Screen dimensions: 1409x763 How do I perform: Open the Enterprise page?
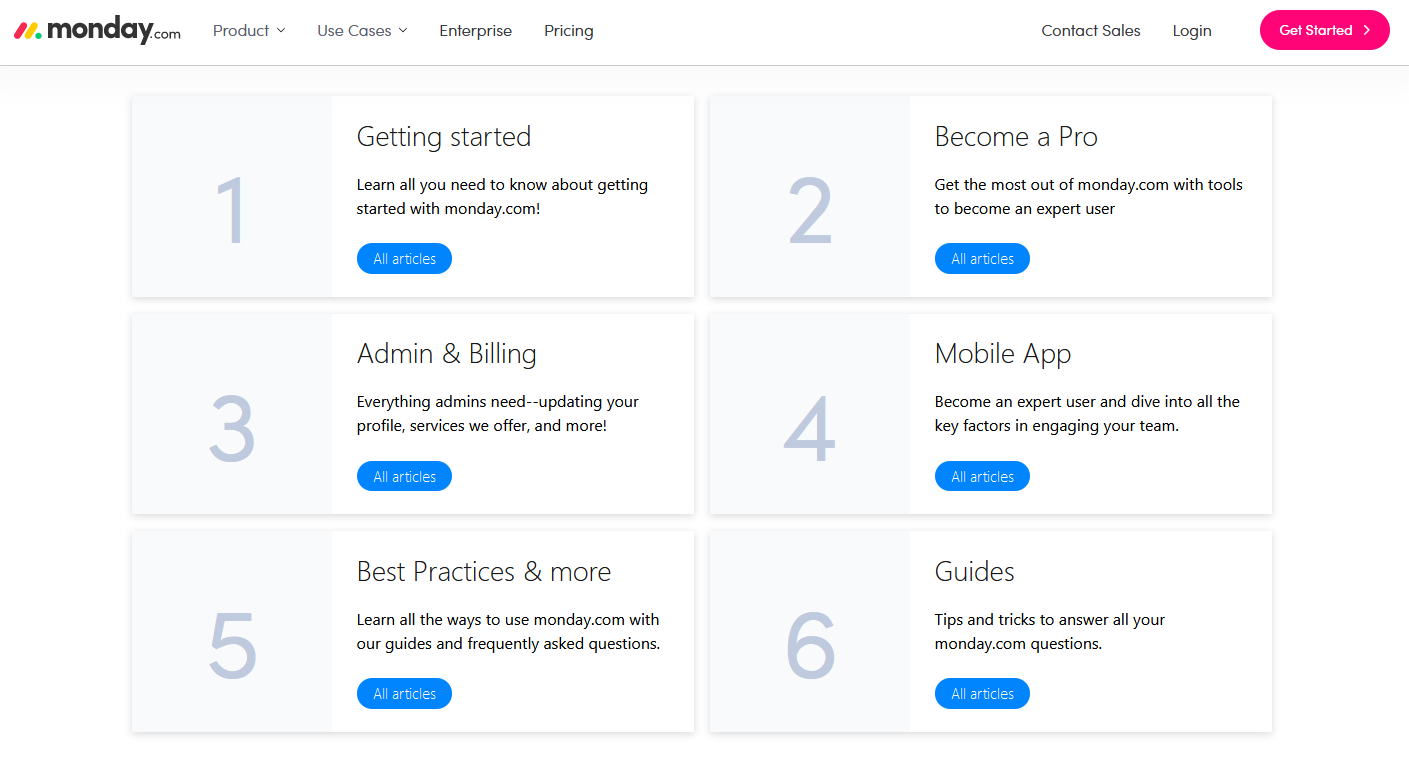tap(475, 31)
